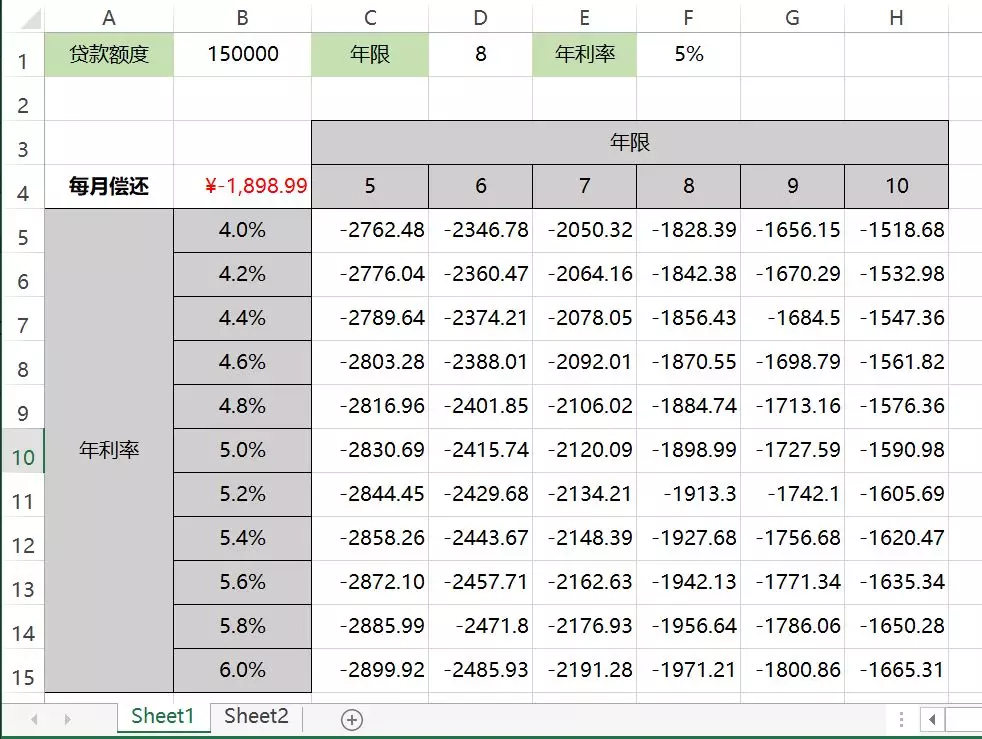Select row 1 header
The height and width of the screenshot is (739, 982).
coord(23,55)
